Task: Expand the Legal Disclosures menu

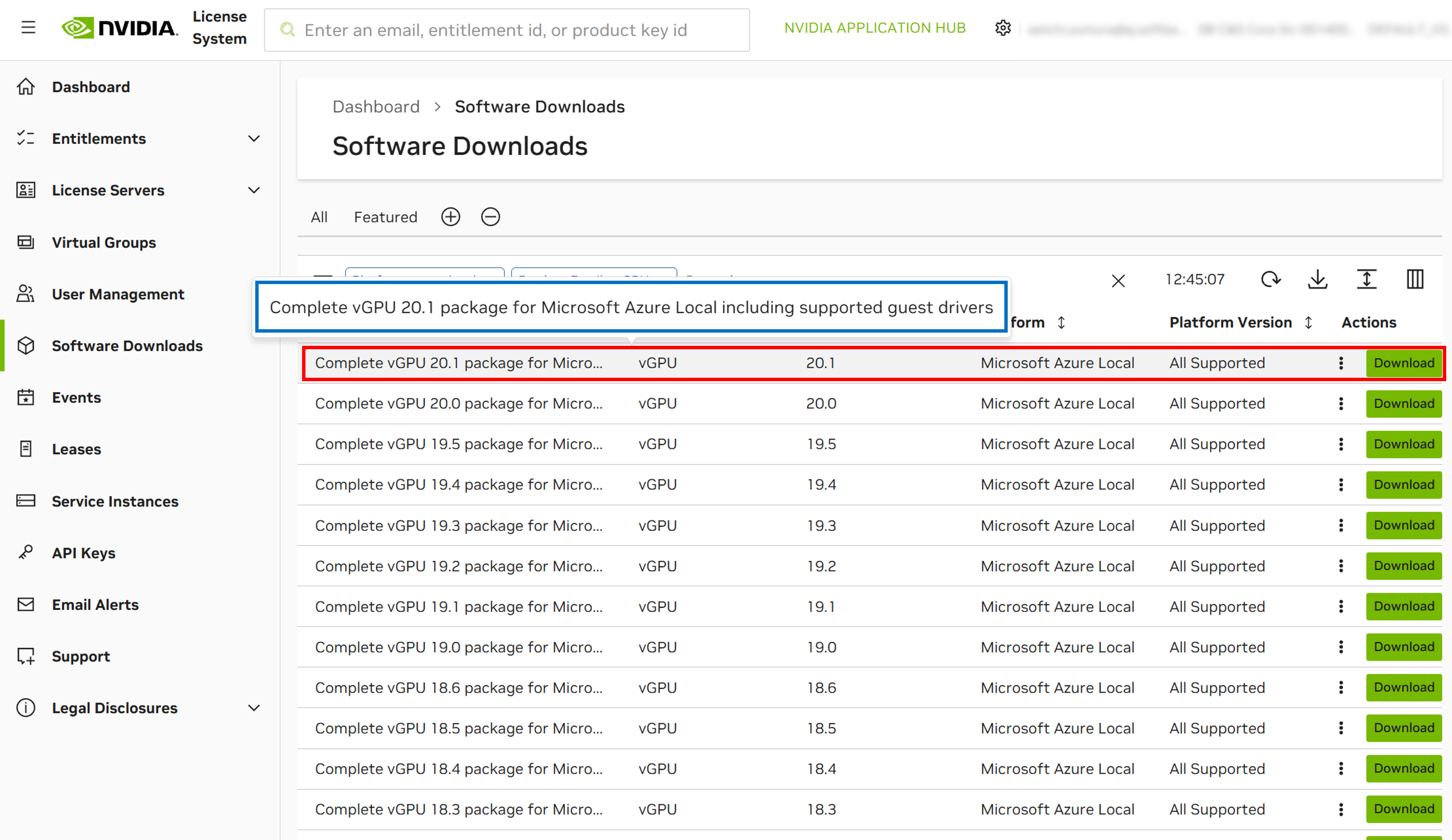Action: click(254, 708)
